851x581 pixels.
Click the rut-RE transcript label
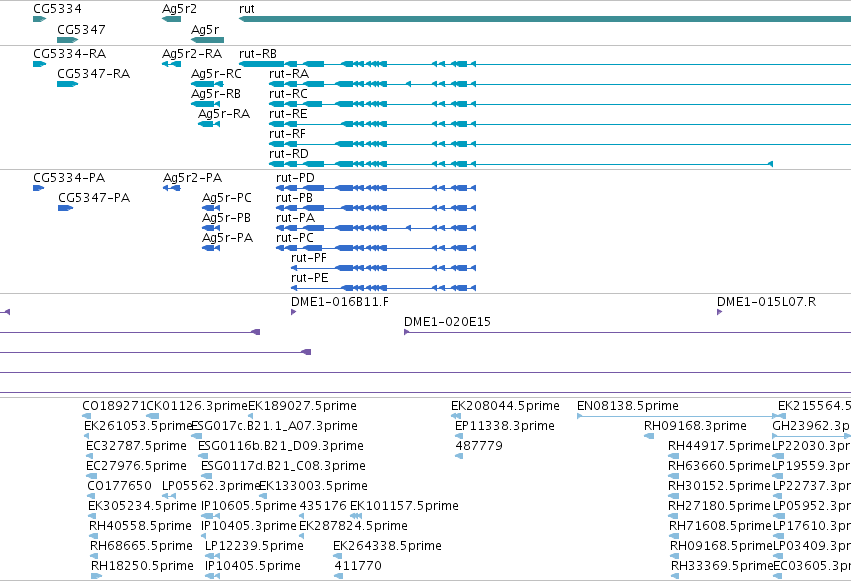pyautogui.click(x=288, y=114)
